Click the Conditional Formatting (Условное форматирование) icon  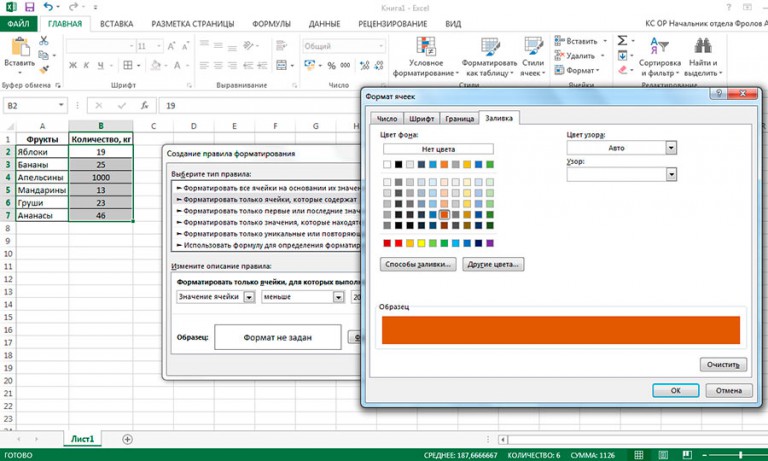coord(426,47)
